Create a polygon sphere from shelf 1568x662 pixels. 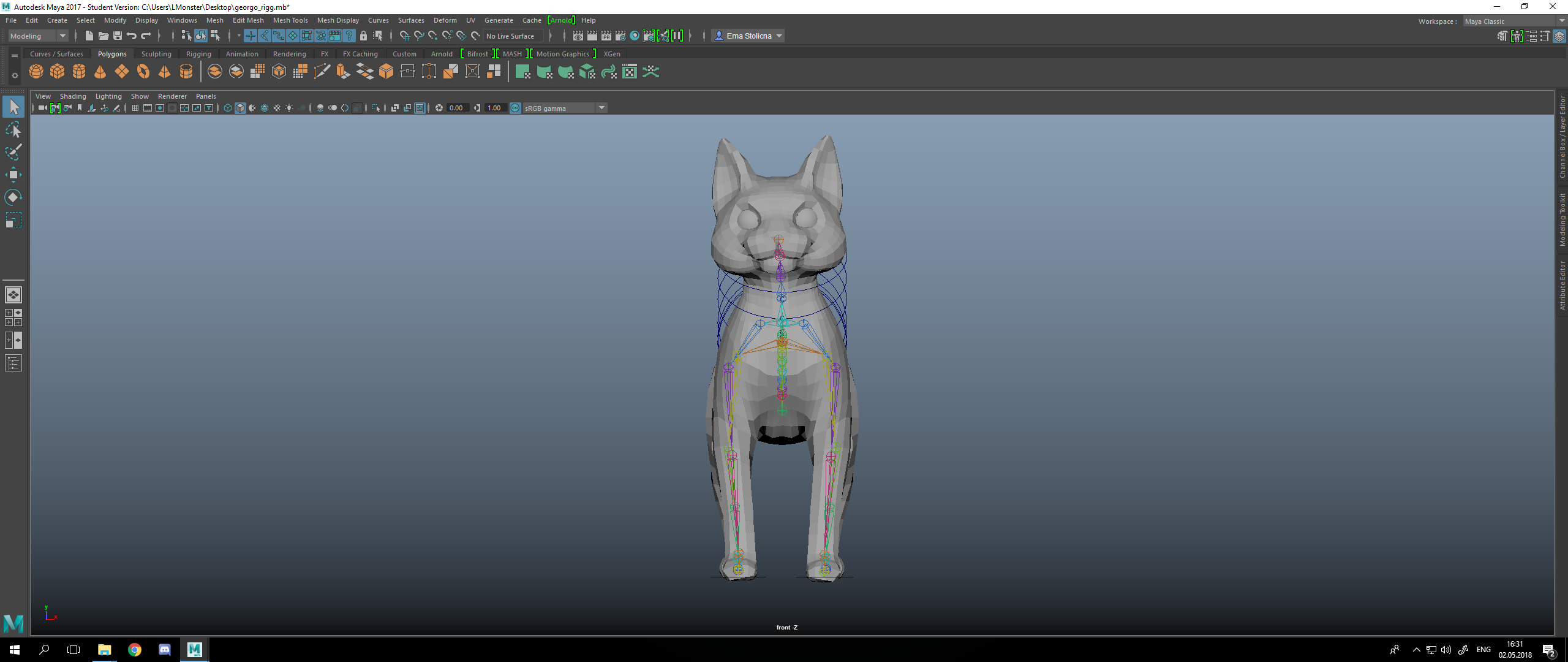coord(36,72)
